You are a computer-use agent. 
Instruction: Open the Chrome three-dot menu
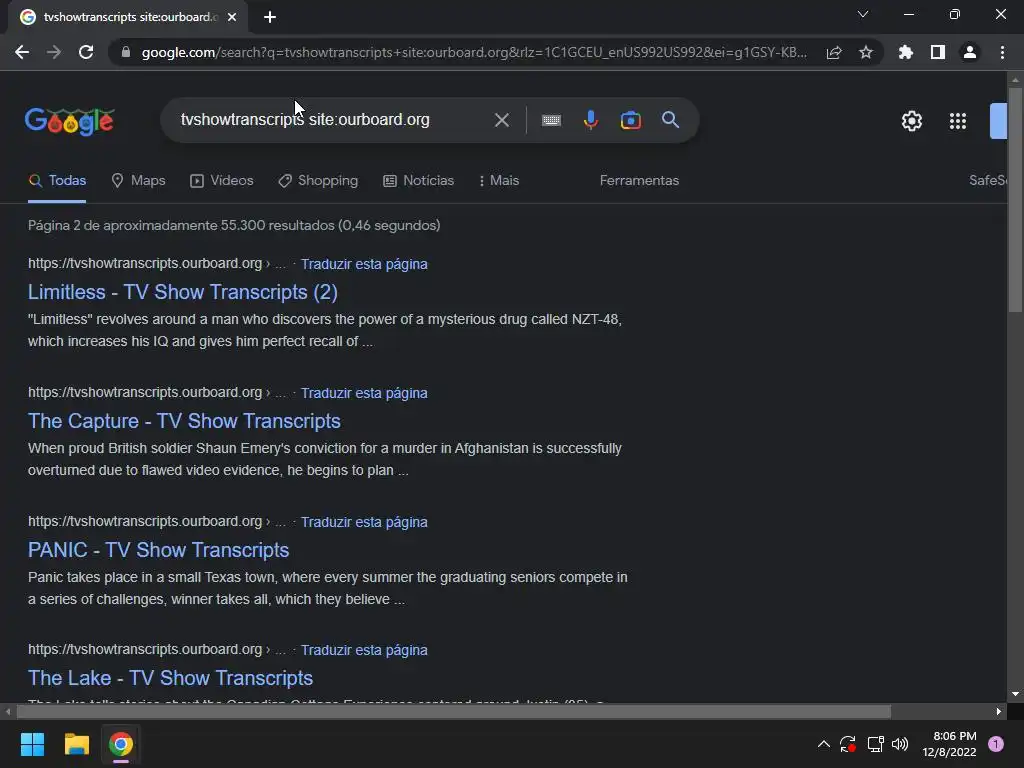coord(1002,52)
